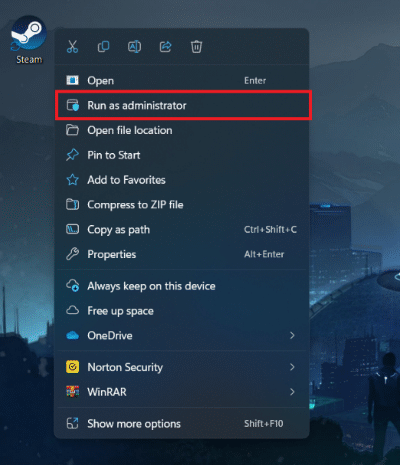400x465 pixels.
Task: Choose Compress to ZIP file
Action: coord(182,205)
